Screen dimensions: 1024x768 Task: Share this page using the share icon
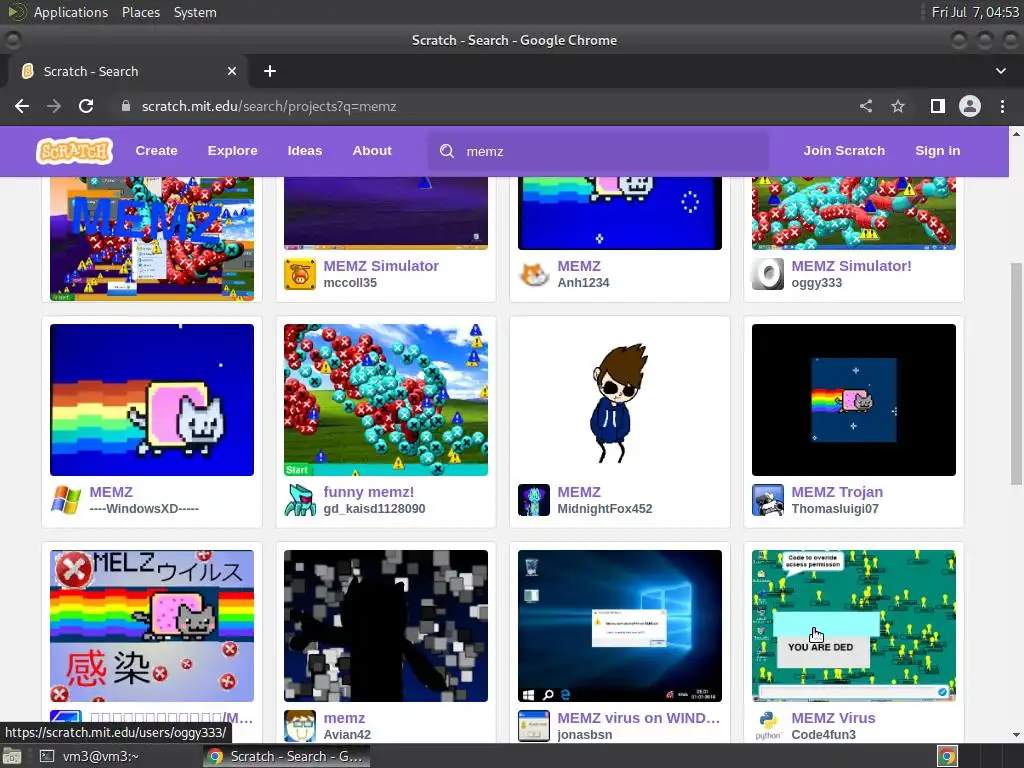coord(866,106)
